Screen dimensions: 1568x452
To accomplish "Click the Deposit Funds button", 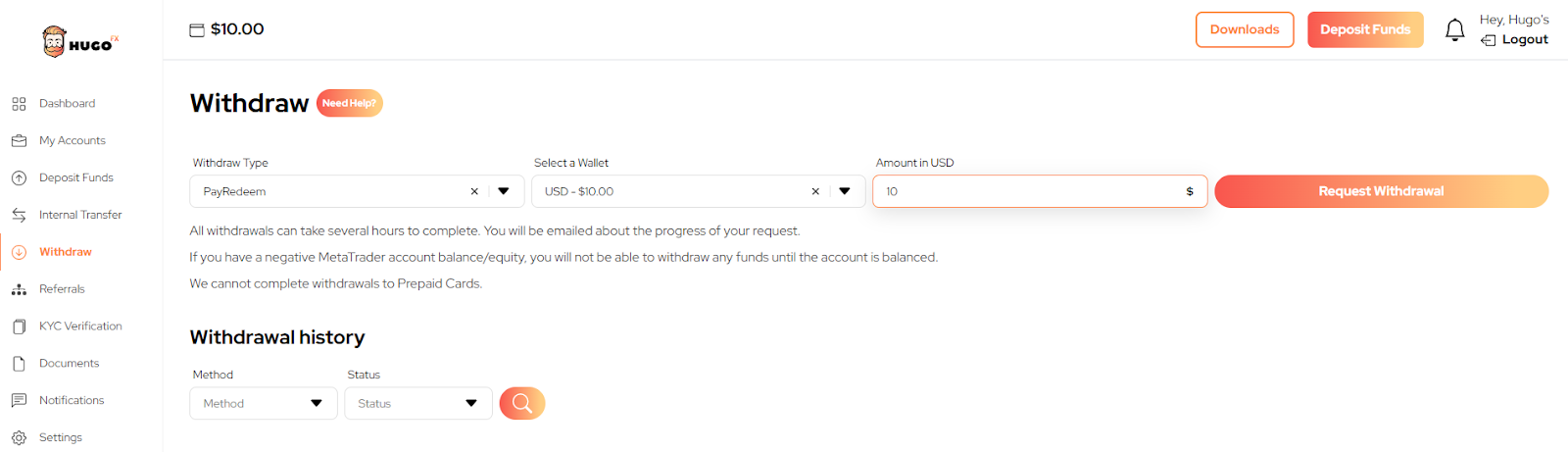I will tap(1365, 30).
